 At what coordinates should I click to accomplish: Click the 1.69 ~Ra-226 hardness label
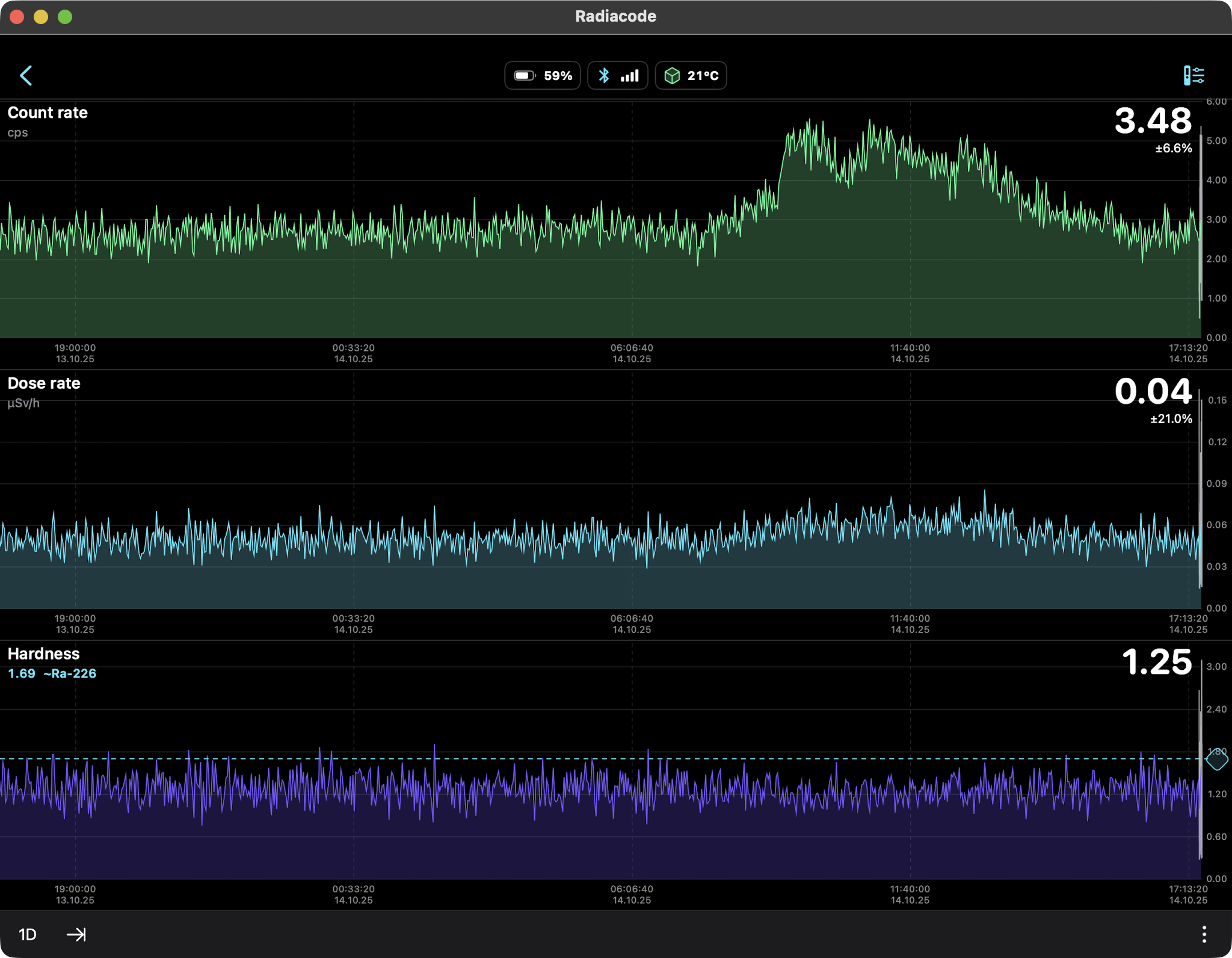point(52,674)
